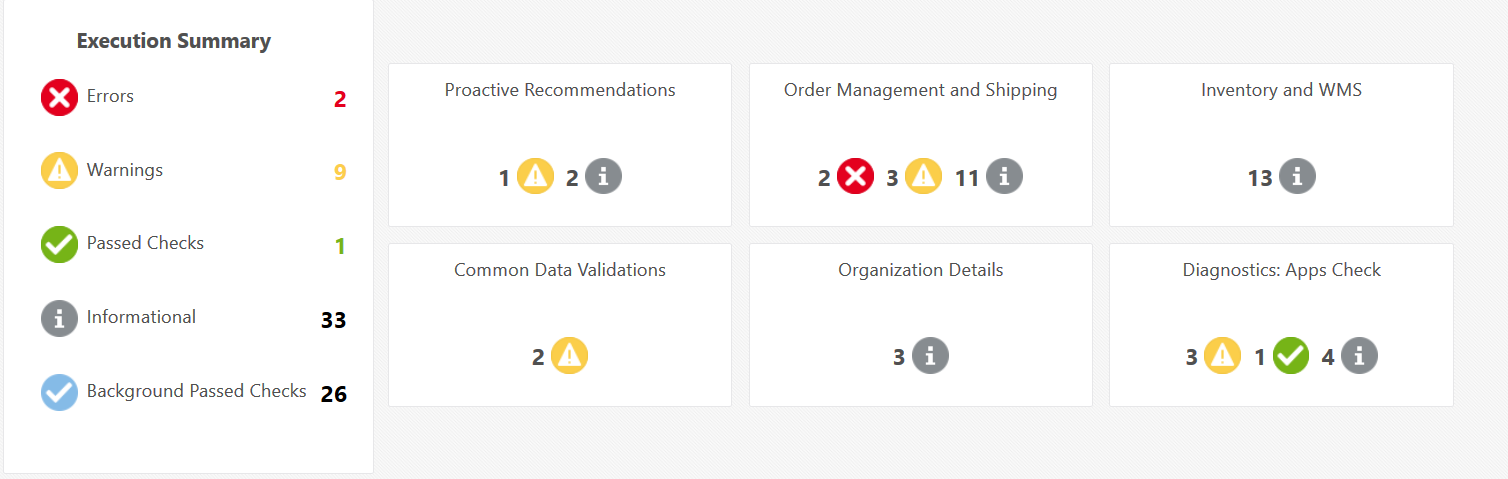This screenshot has height=479, width=1508.
Task: Click the green Passed Checks icon
Action: (x=59, y=244)
